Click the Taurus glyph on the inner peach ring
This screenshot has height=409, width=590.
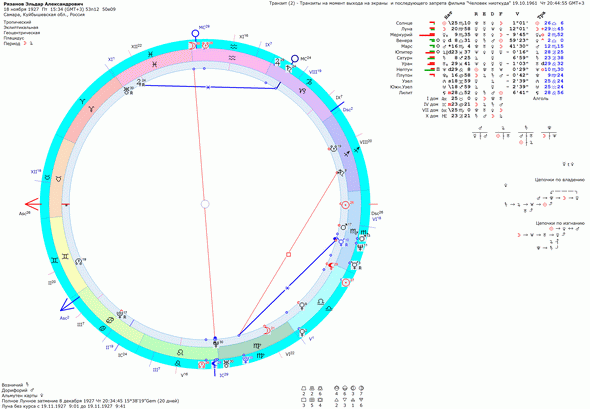coord(58,179)
